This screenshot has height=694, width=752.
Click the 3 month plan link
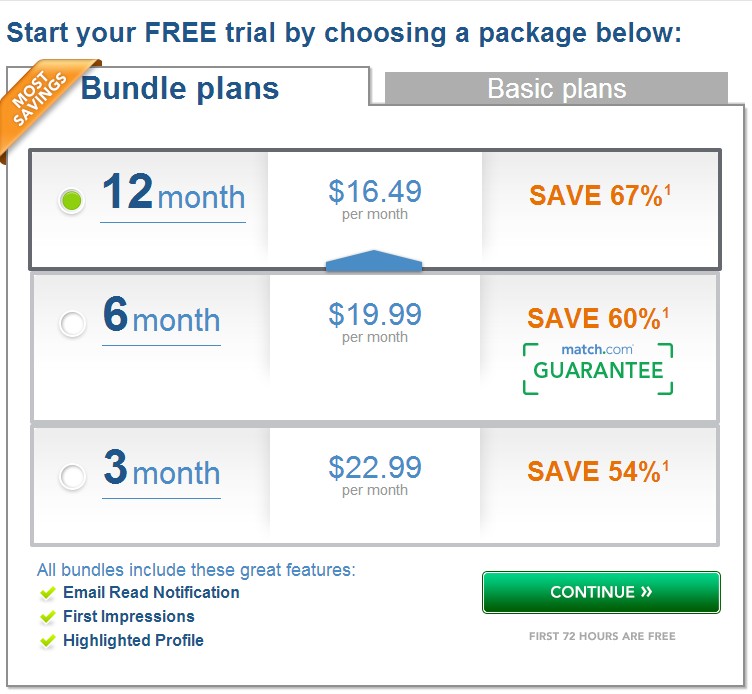(162, 469)
